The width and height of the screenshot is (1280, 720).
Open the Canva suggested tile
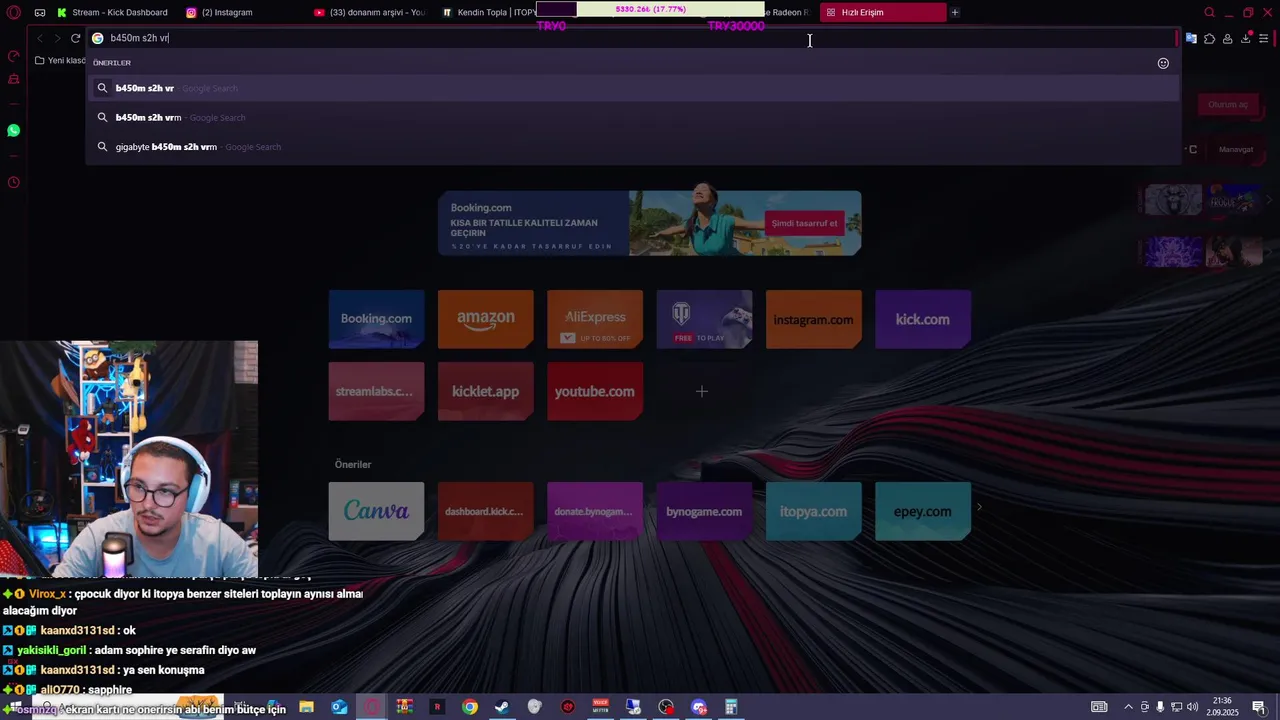coord(376,511)
